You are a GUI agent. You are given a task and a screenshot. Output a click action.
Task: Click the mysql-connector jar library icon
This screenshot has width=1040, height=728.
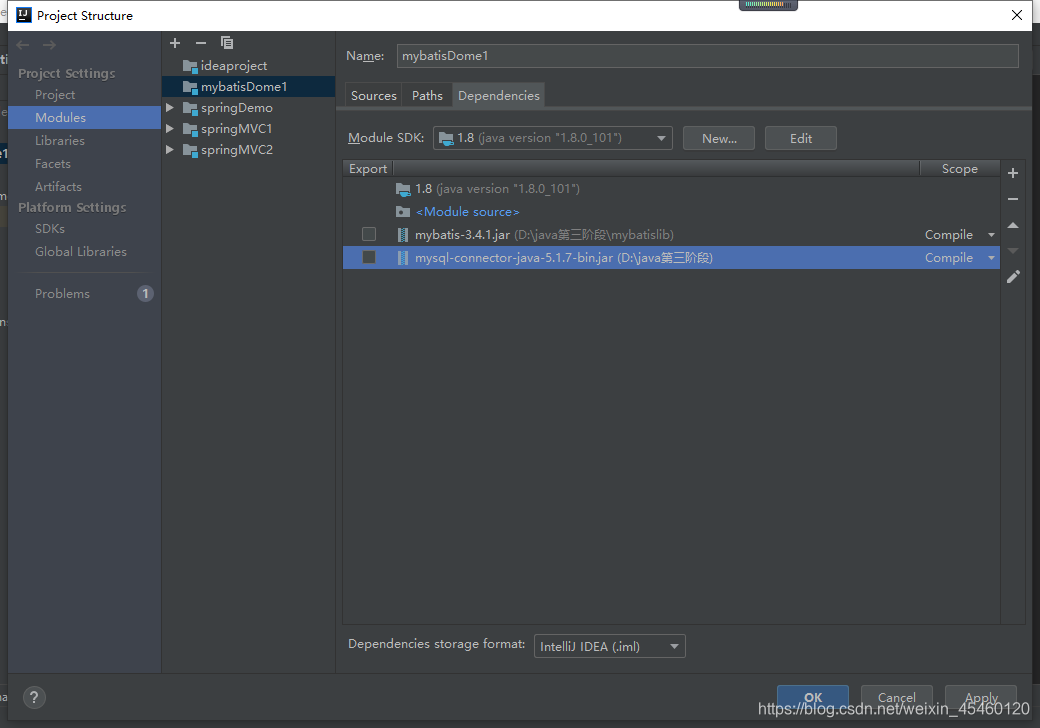[403, 258]
